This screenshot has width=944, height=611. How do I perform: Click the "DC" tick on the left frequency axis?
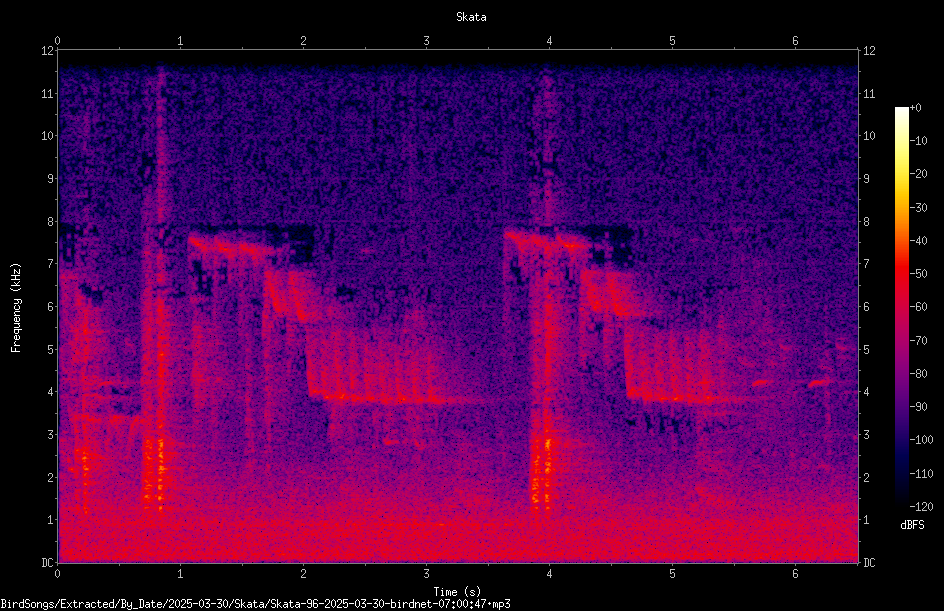(x=47, y=563)
